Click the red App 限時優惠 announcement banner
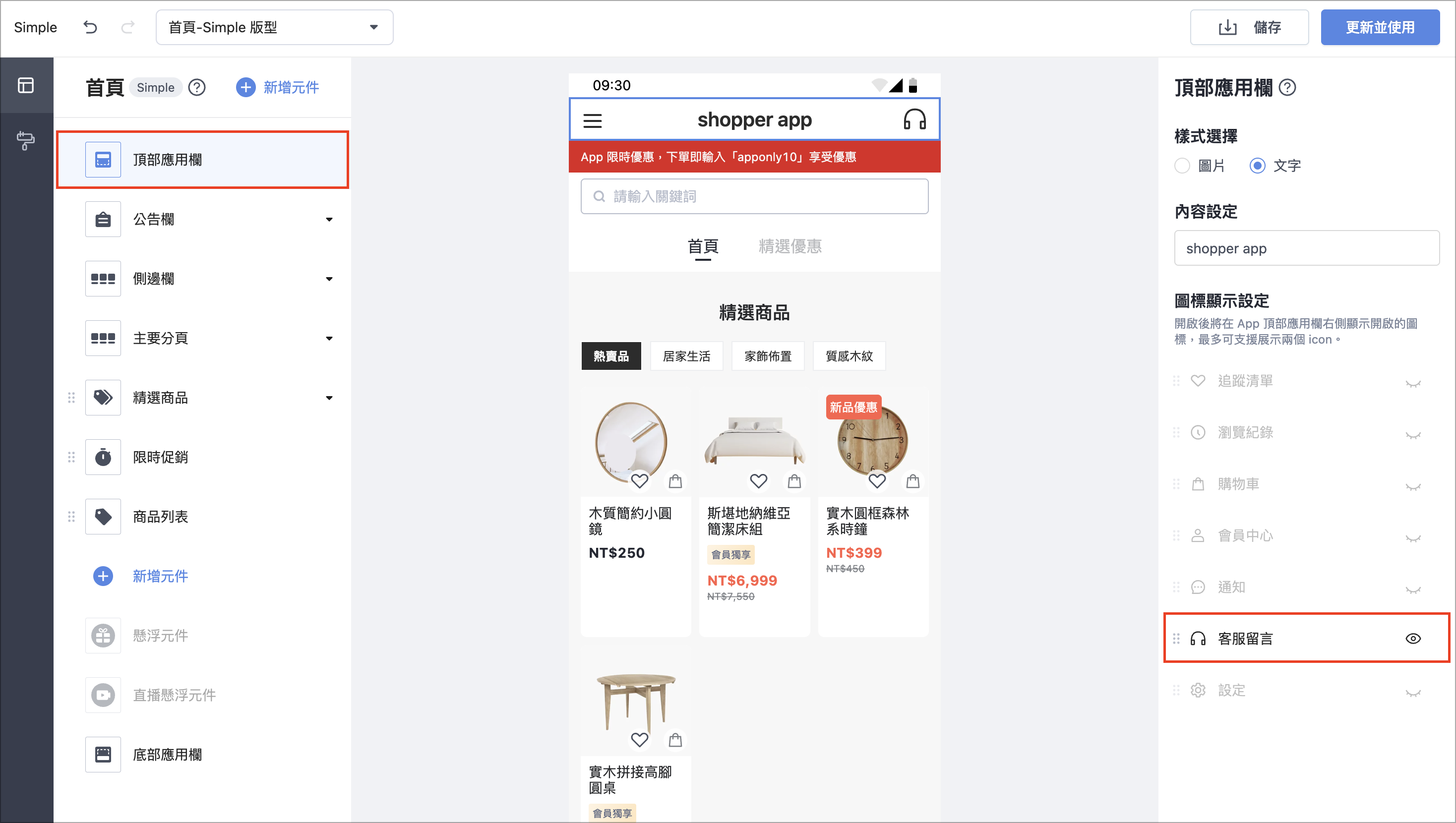Screen dimensions: 1456x823 (x=754, y=157)
